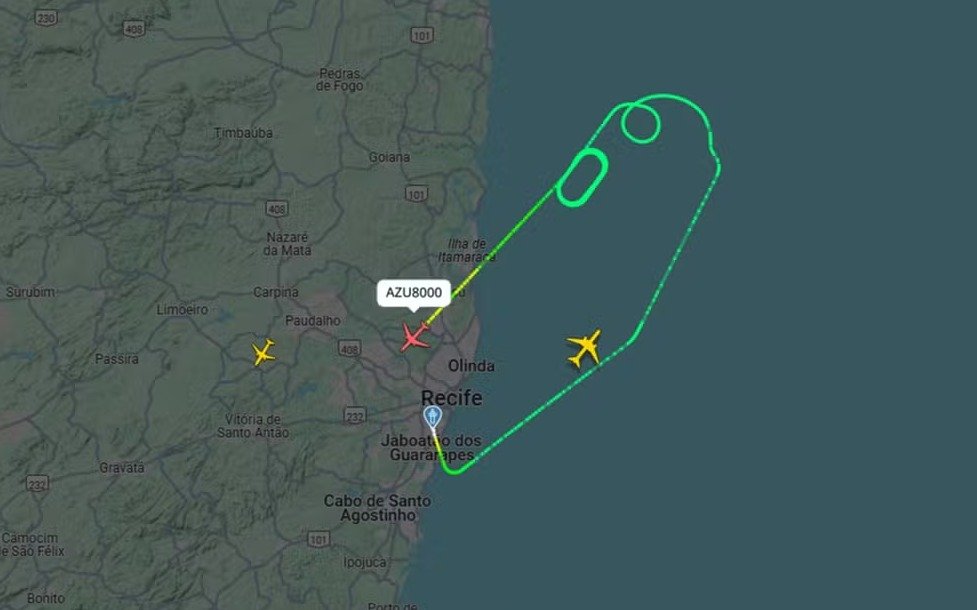This screenshot has width=977, height=610.
Task: Click the circular loop on flight track
Action: pyautogui.click(x=641, y=123)
